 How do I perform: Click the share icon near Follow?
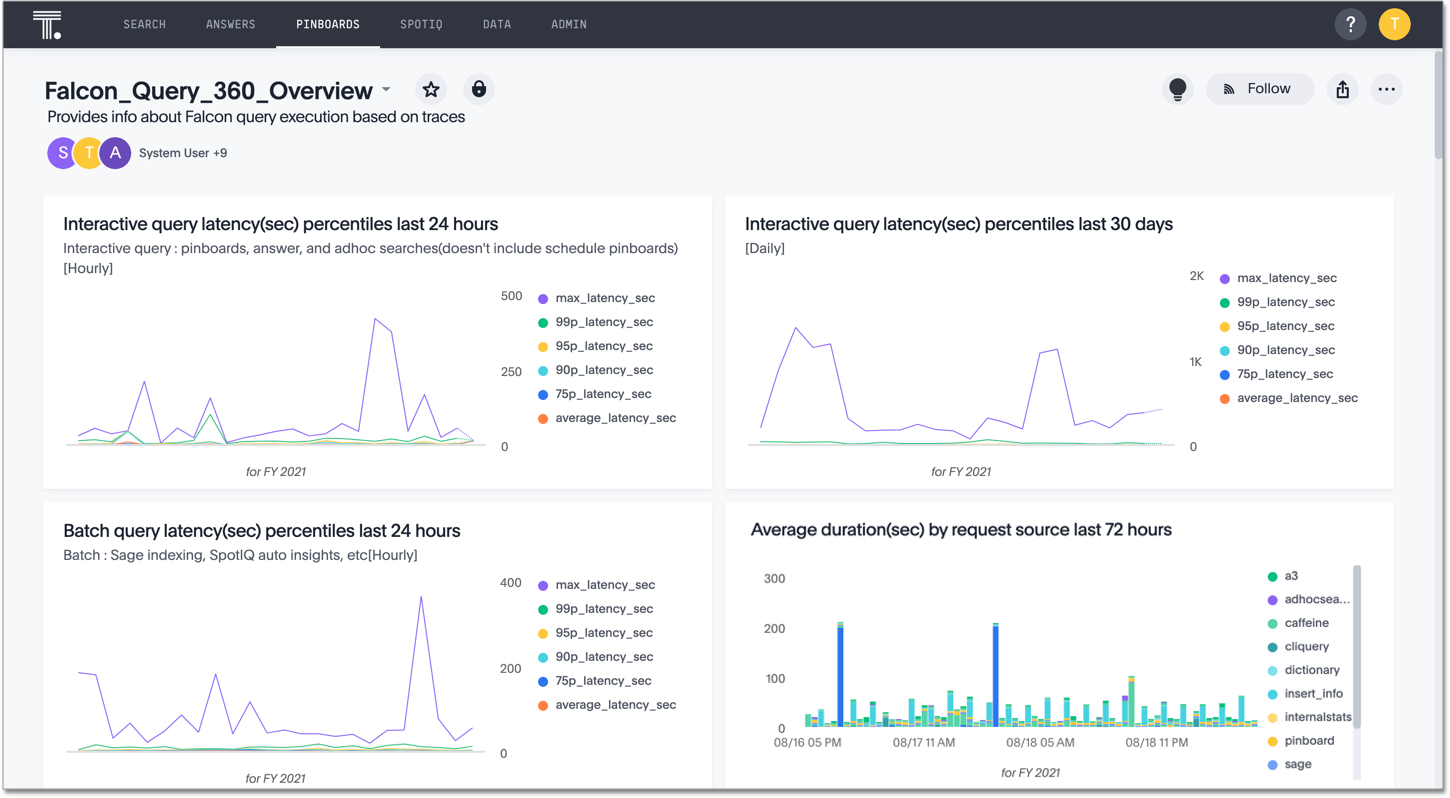[1342, 89]
